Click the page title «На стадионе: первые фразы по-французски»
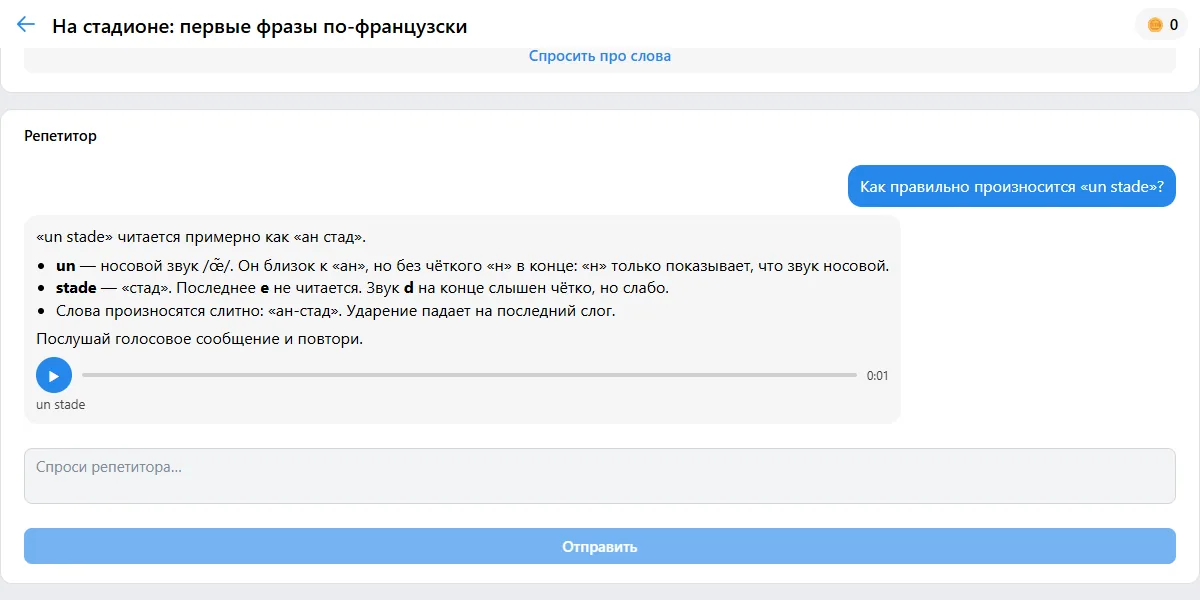Viewport: 1200px width, 600px height. (x=260, y=26)
